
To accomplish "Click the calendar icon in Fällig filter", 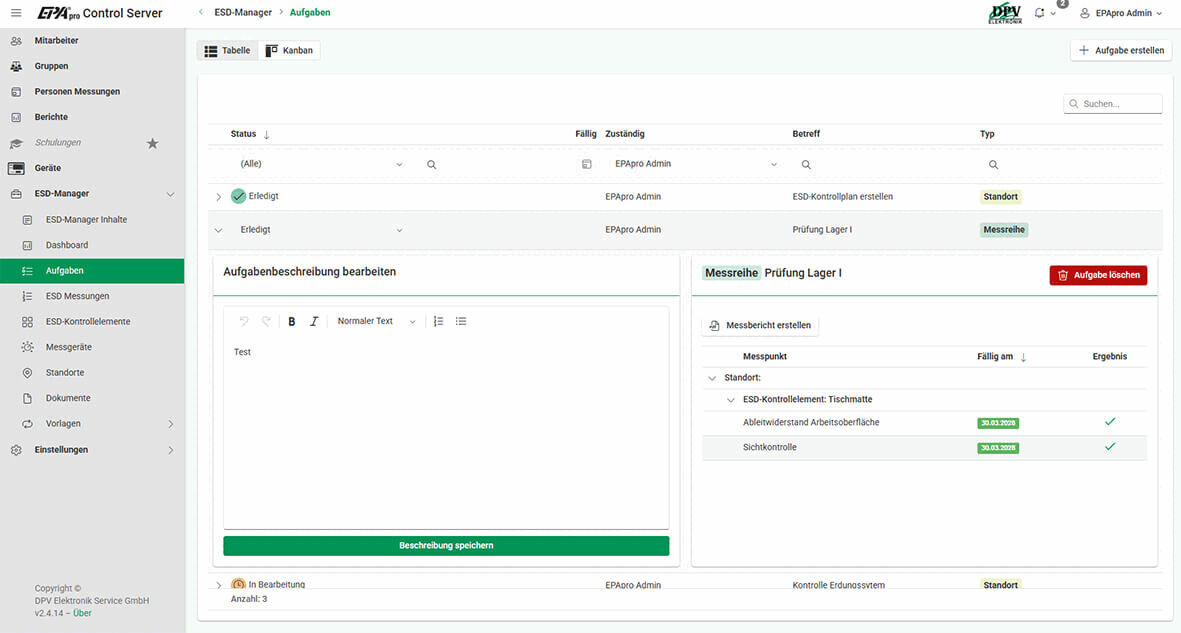I will click(x=587, y=164).
